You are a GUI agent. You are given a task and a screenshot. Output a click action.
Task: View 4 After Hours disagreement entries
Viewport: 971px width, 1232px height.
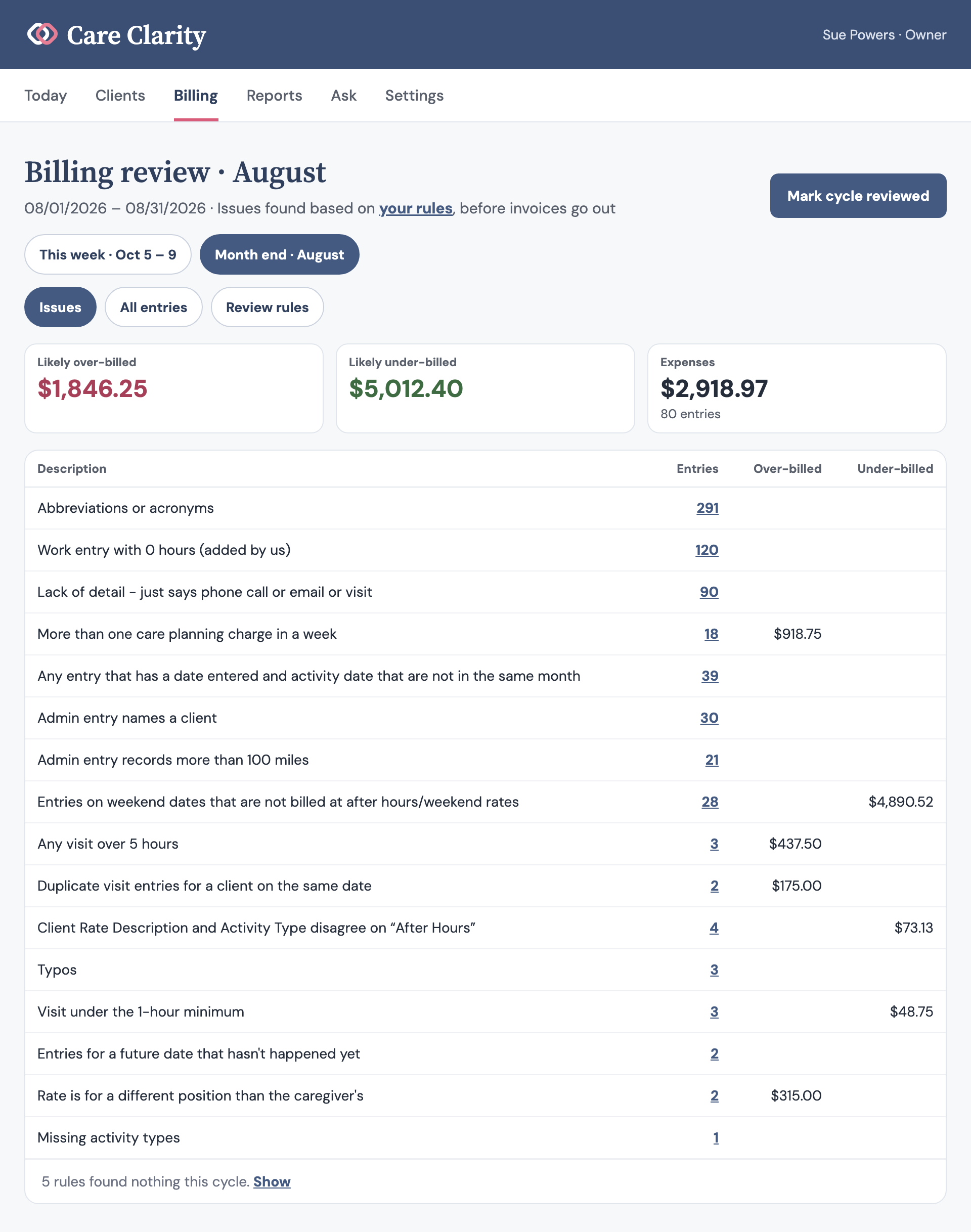coord(714,929)
